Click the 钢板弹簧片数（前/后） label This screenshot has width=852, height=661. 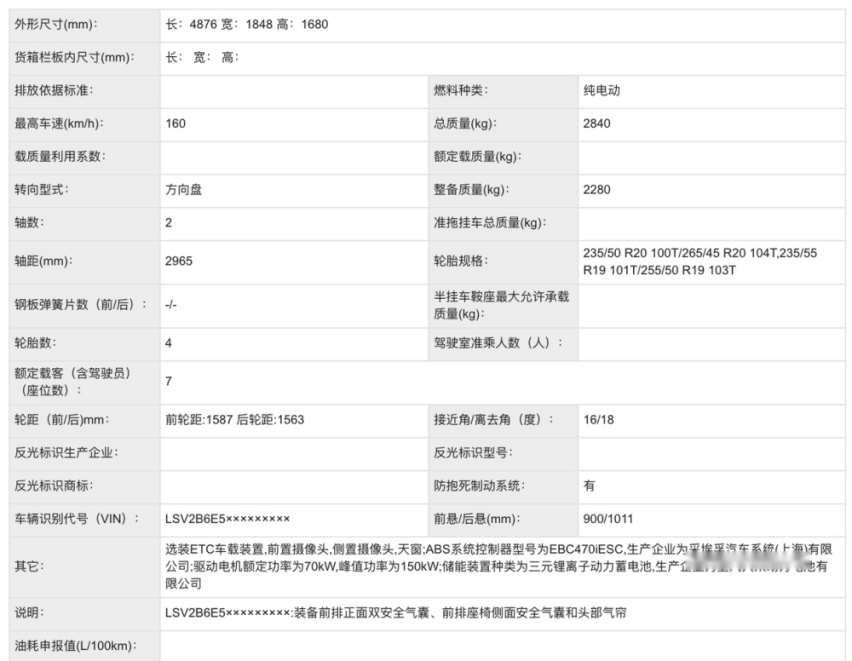click(x=80, y=304)
